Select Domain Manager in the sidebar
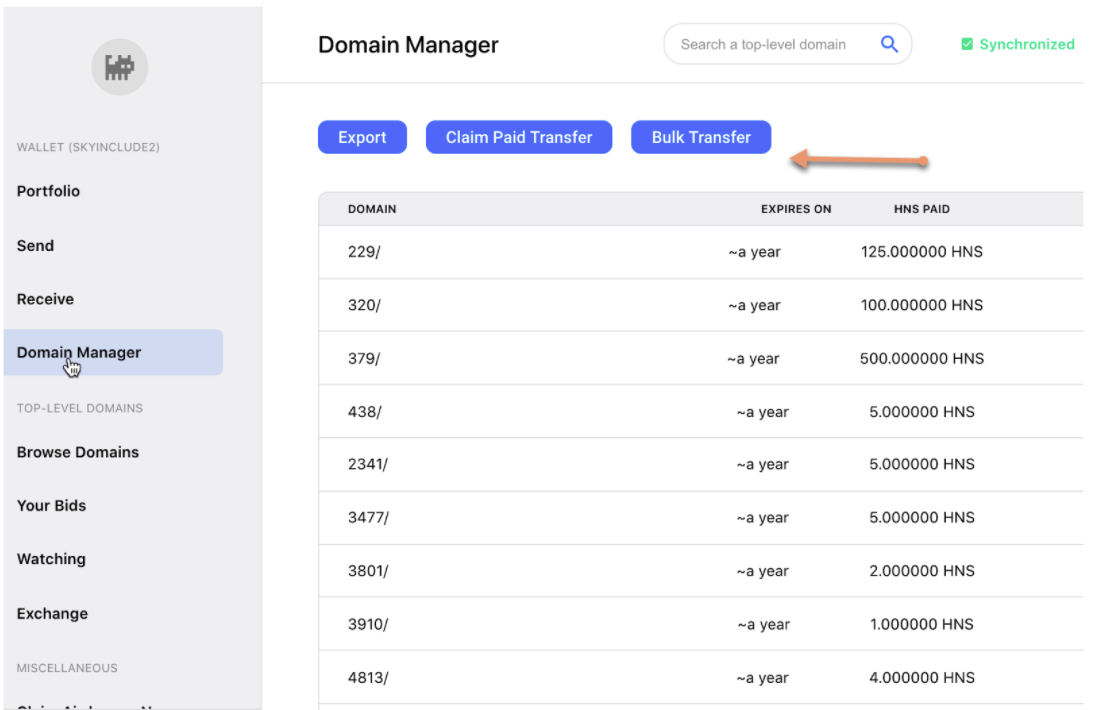1099x710 pixels. pos(78,352)
